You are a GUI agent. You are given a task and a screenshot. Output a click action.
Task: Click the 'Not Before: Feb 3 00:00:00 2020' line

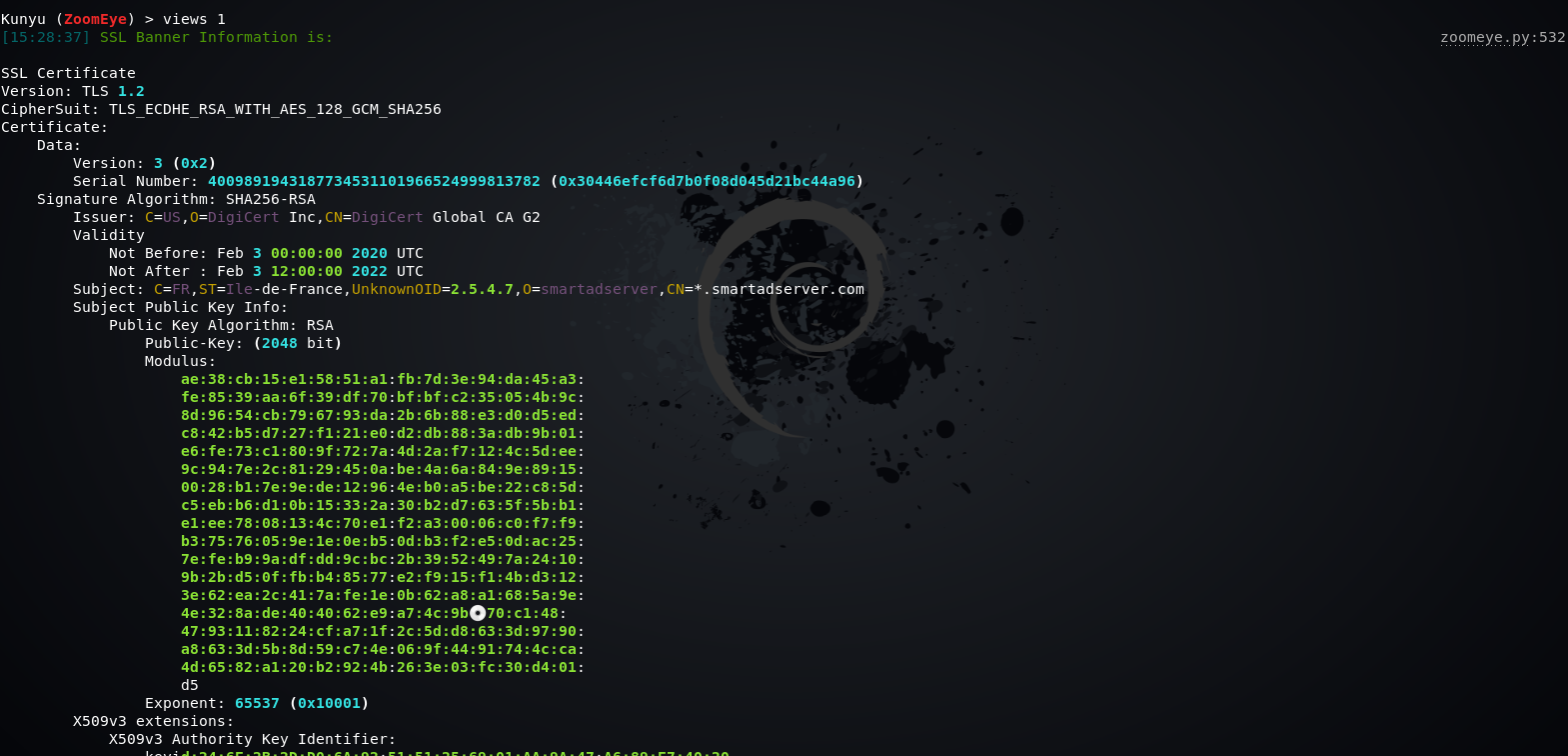266,253
